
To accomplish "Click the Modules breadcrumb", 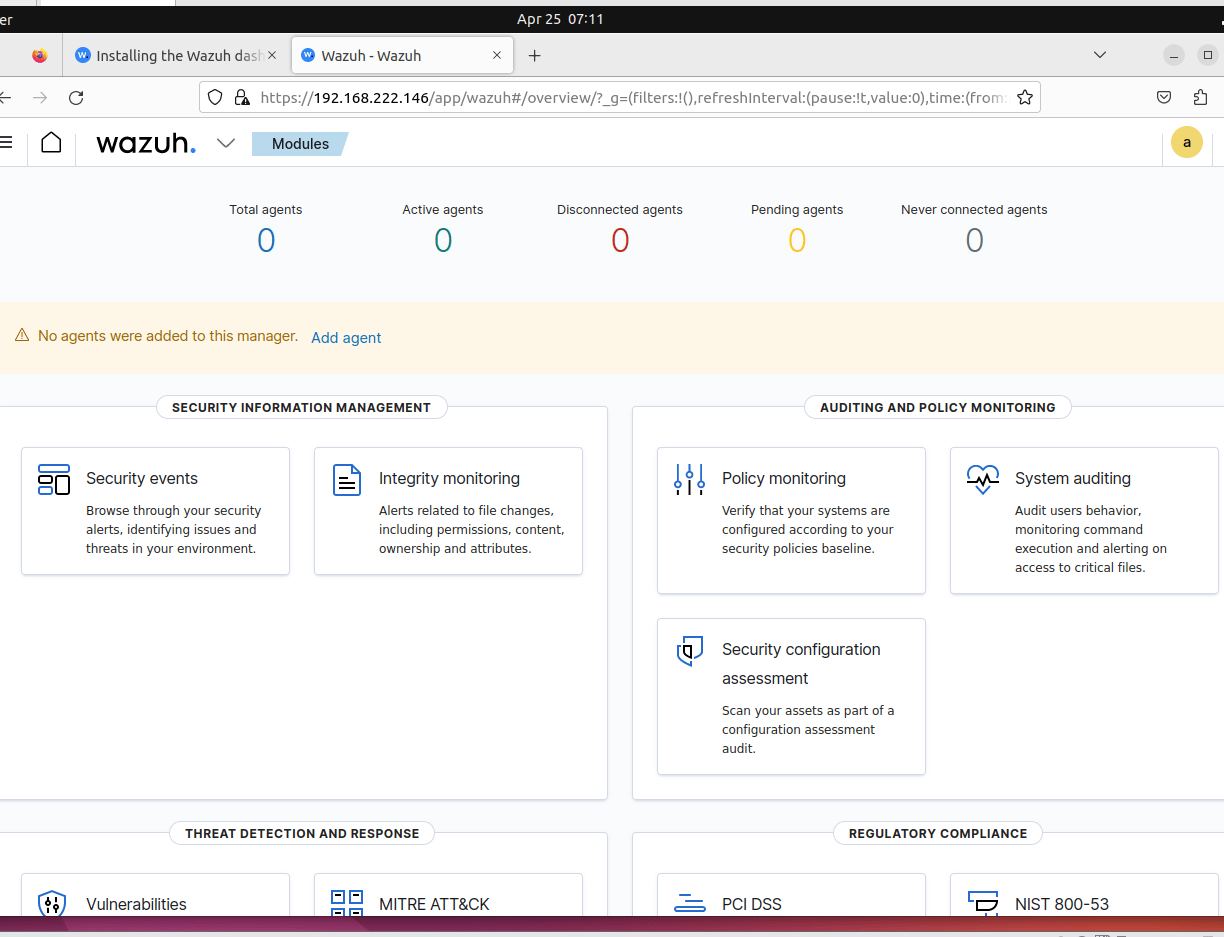I will pyautogui.click(x=300, y=144).
